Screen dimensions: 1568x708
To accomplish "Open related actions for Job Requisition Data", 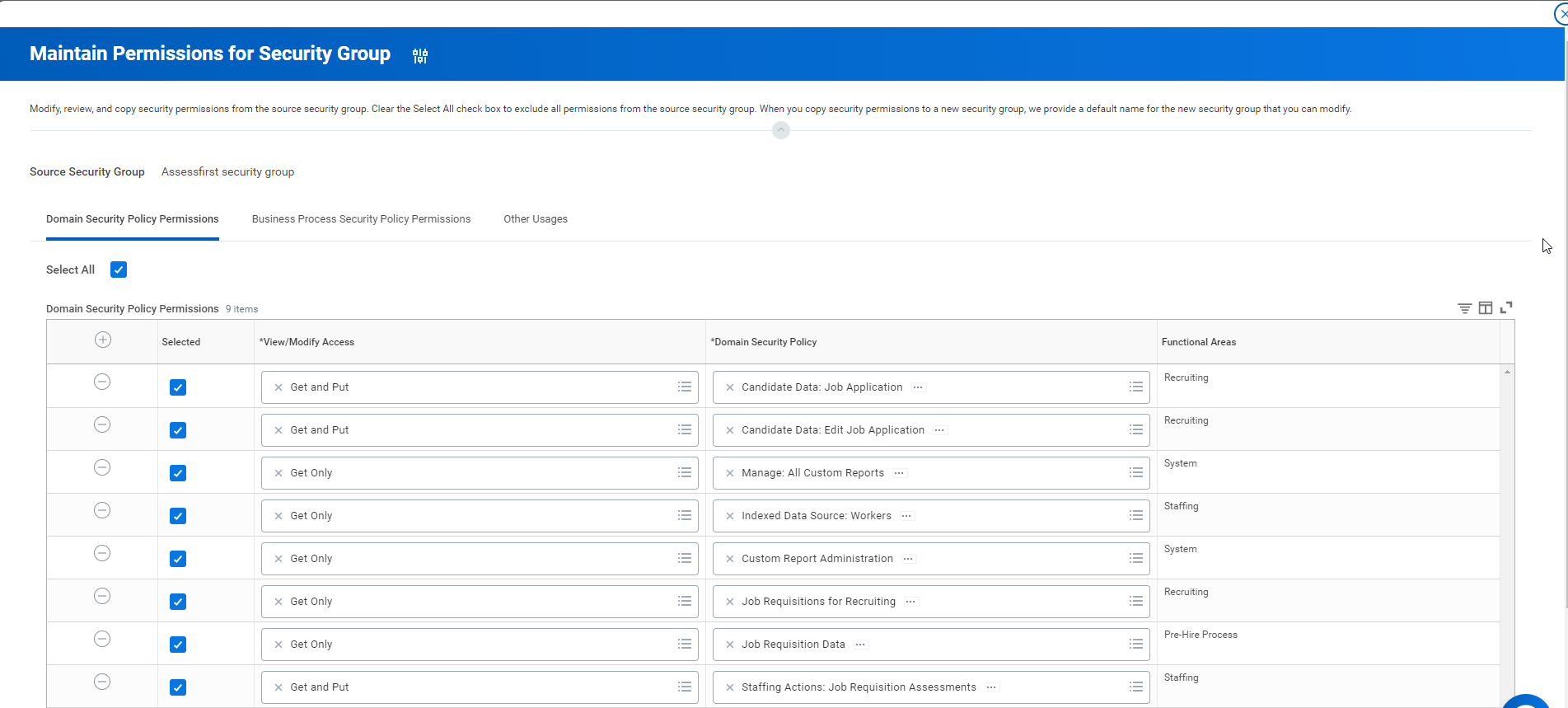I will tap(860, 645).
